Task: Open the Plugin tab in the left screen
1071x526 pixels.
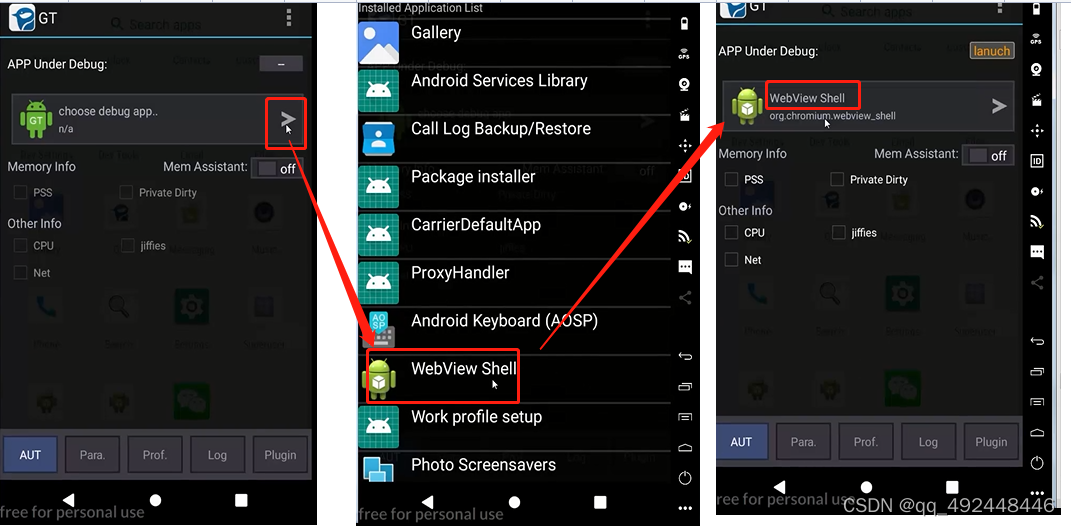Action: (280, 455)
